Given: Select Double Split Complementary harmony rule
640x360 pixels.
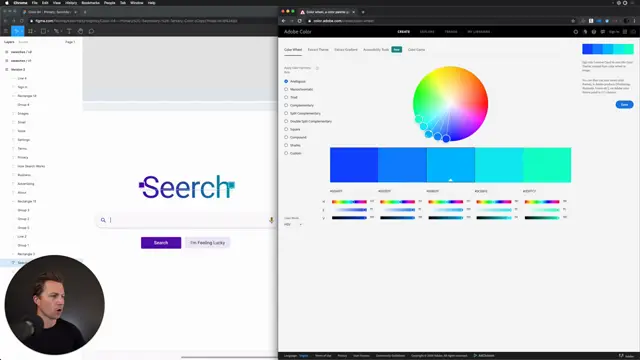Looking at the screenshot, I should pyautogui.click(x=308, y=121).
